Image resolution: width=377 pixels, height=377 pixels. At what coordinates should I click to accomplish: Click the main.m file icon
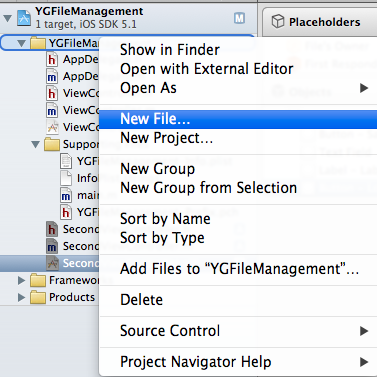(66, 195)
